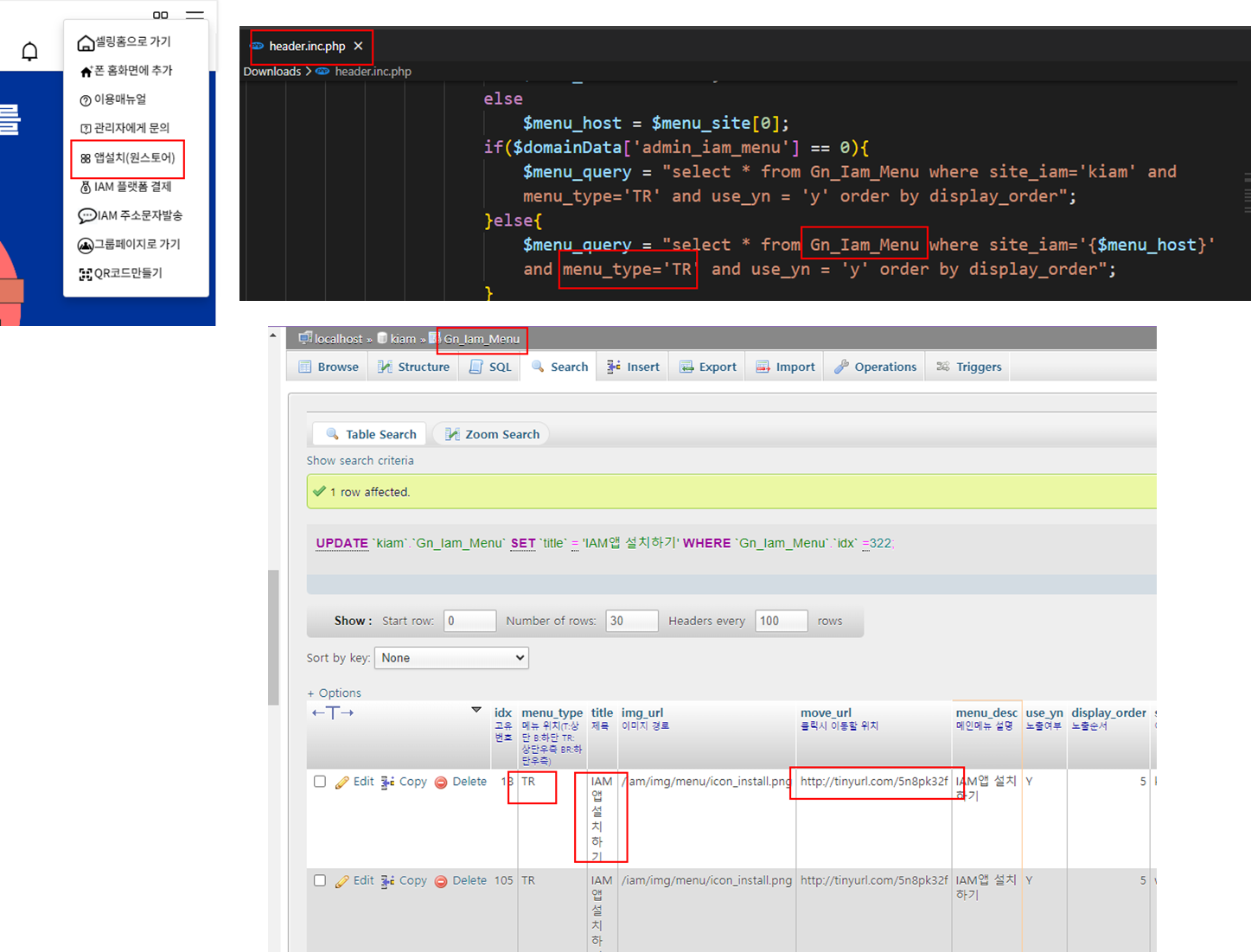Check the checkbox for the first row
The width and height of the screenshot is (1251, 952).
(320, 782)
